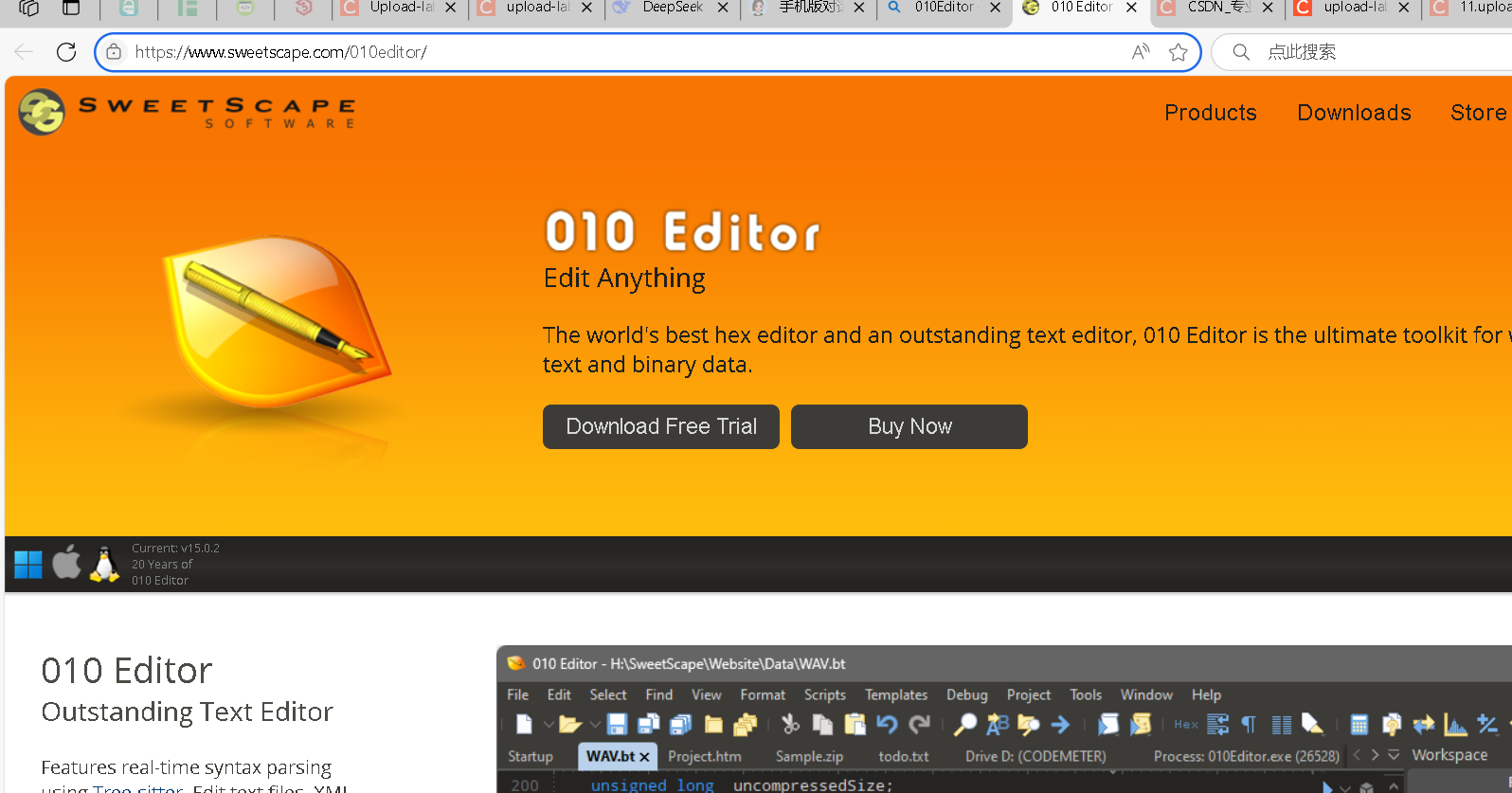
Task: Reload the page with the refresh icon
Action: coord(66,52)
